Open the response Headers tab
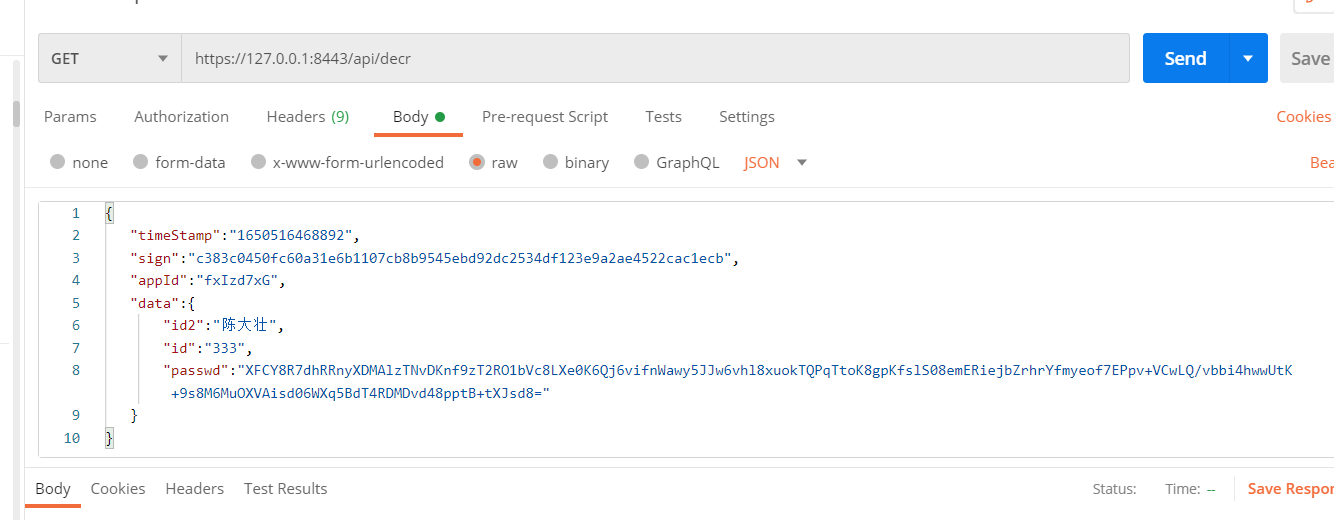Viewport: 1334px width, 520px height. click(195, 489)
